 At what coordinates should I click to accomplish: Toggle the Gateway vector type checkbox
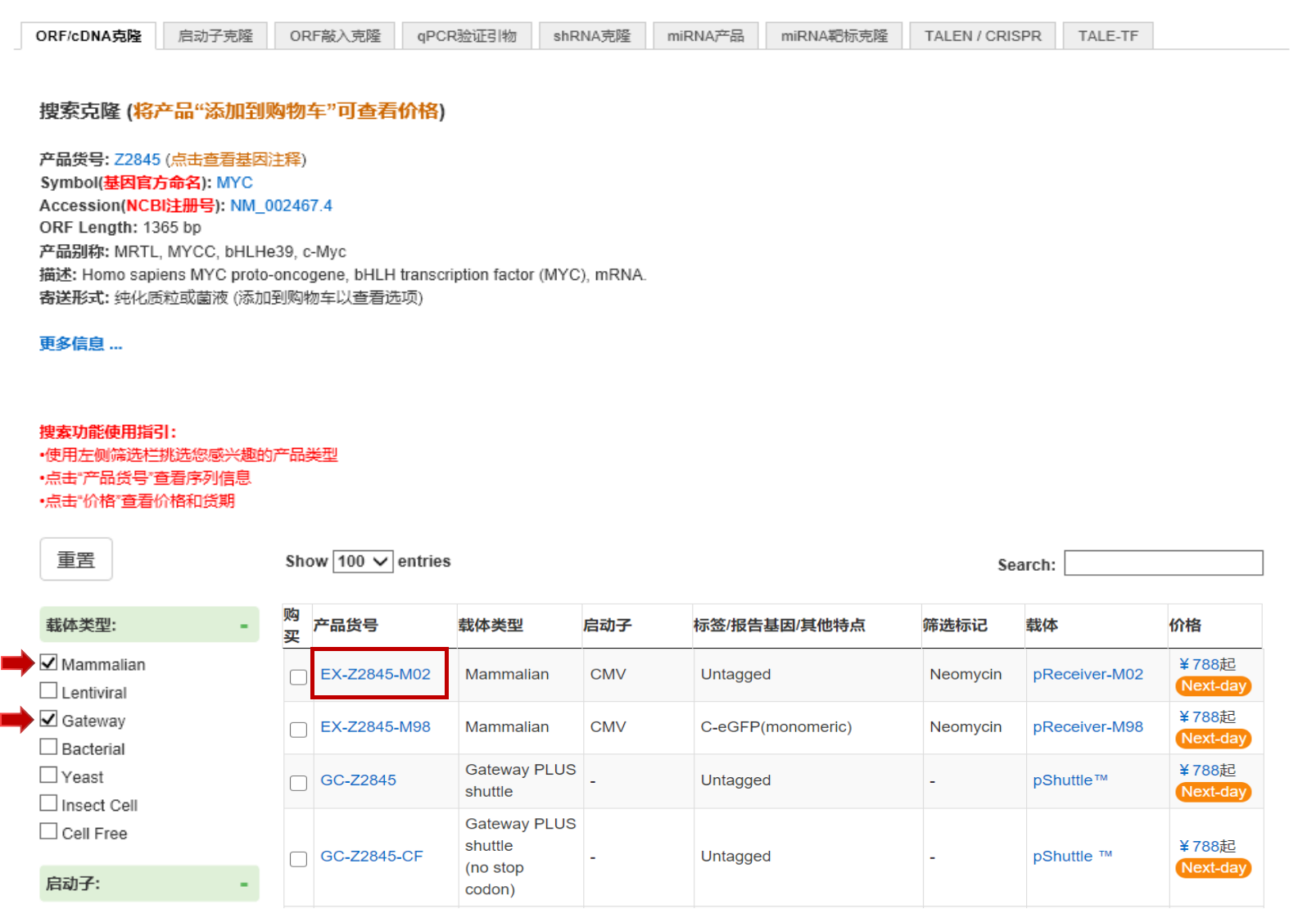(49, 719)
